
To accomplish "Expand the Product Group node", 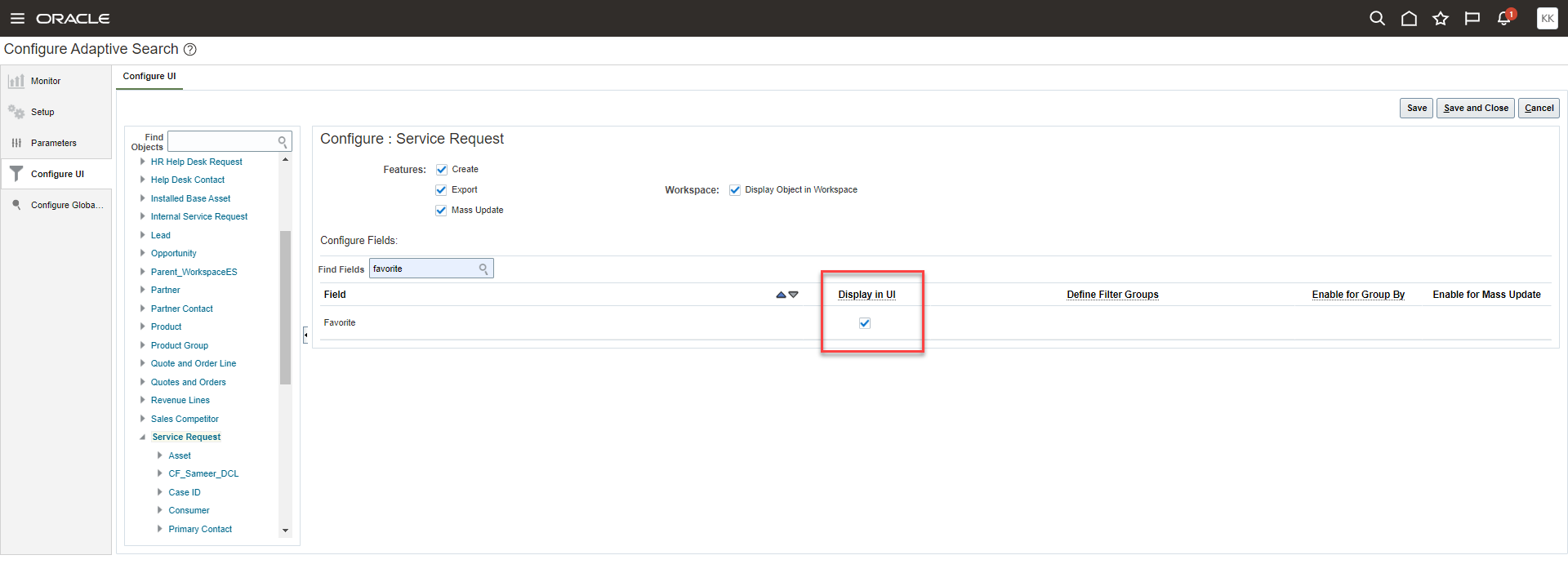I will coord(143,345).
